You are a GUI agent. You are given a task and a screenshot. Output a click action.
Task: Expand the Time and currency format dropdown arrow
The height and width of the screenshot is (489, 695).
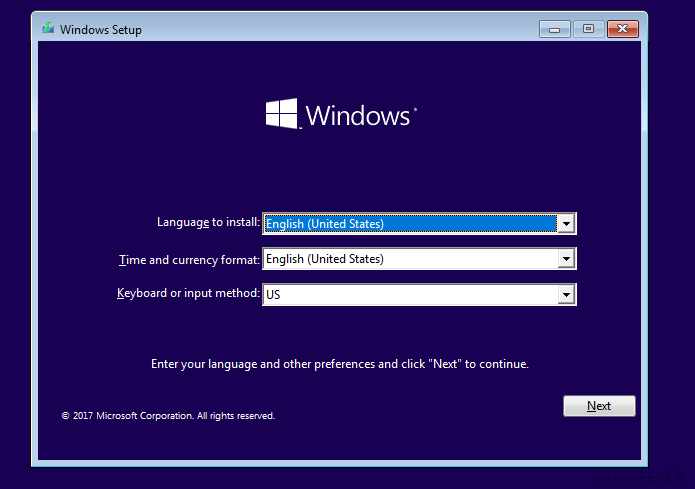(566, 259)
